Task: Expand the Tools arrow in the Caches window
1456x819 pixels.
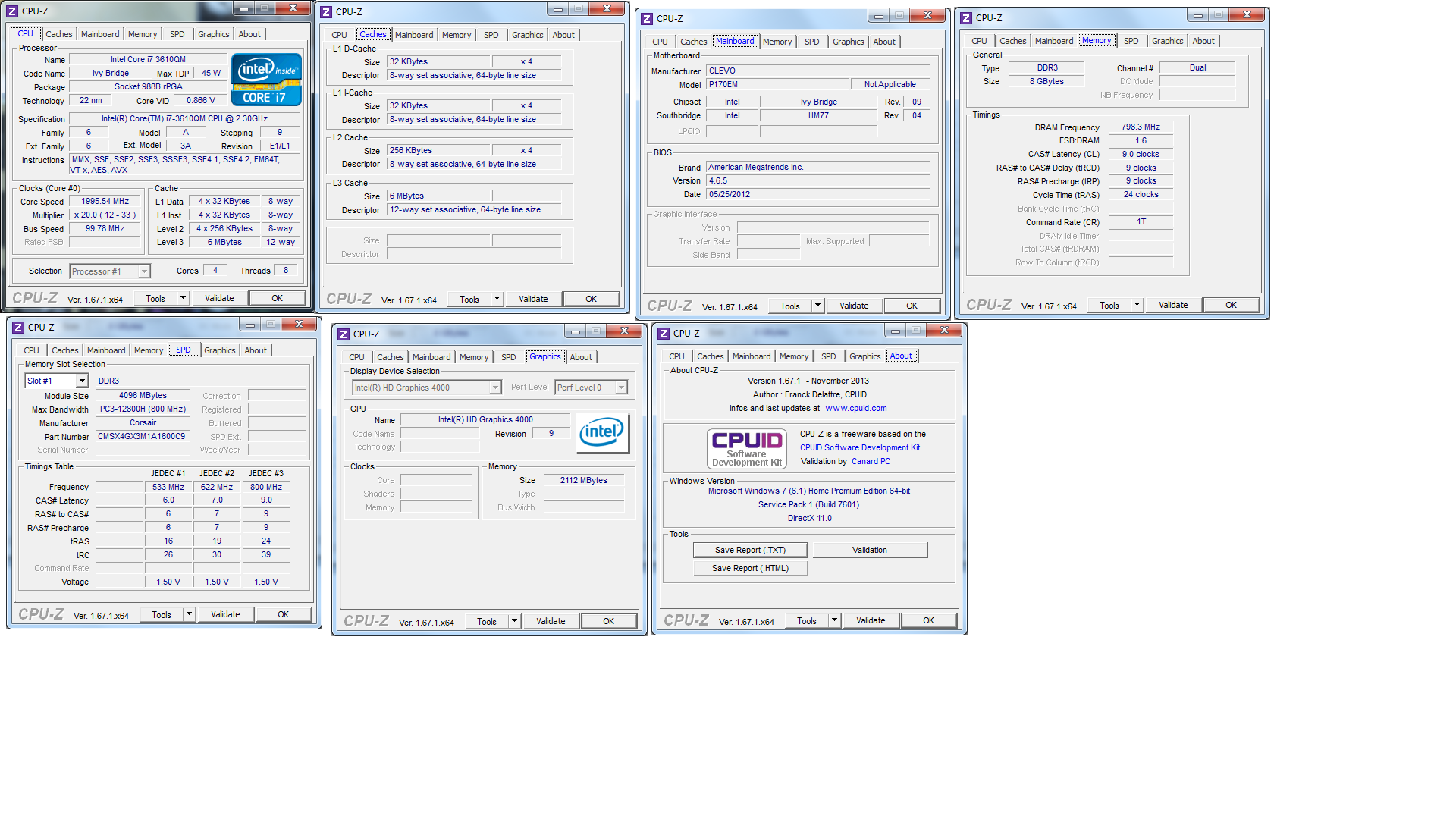Action: (x=497, y=299)
